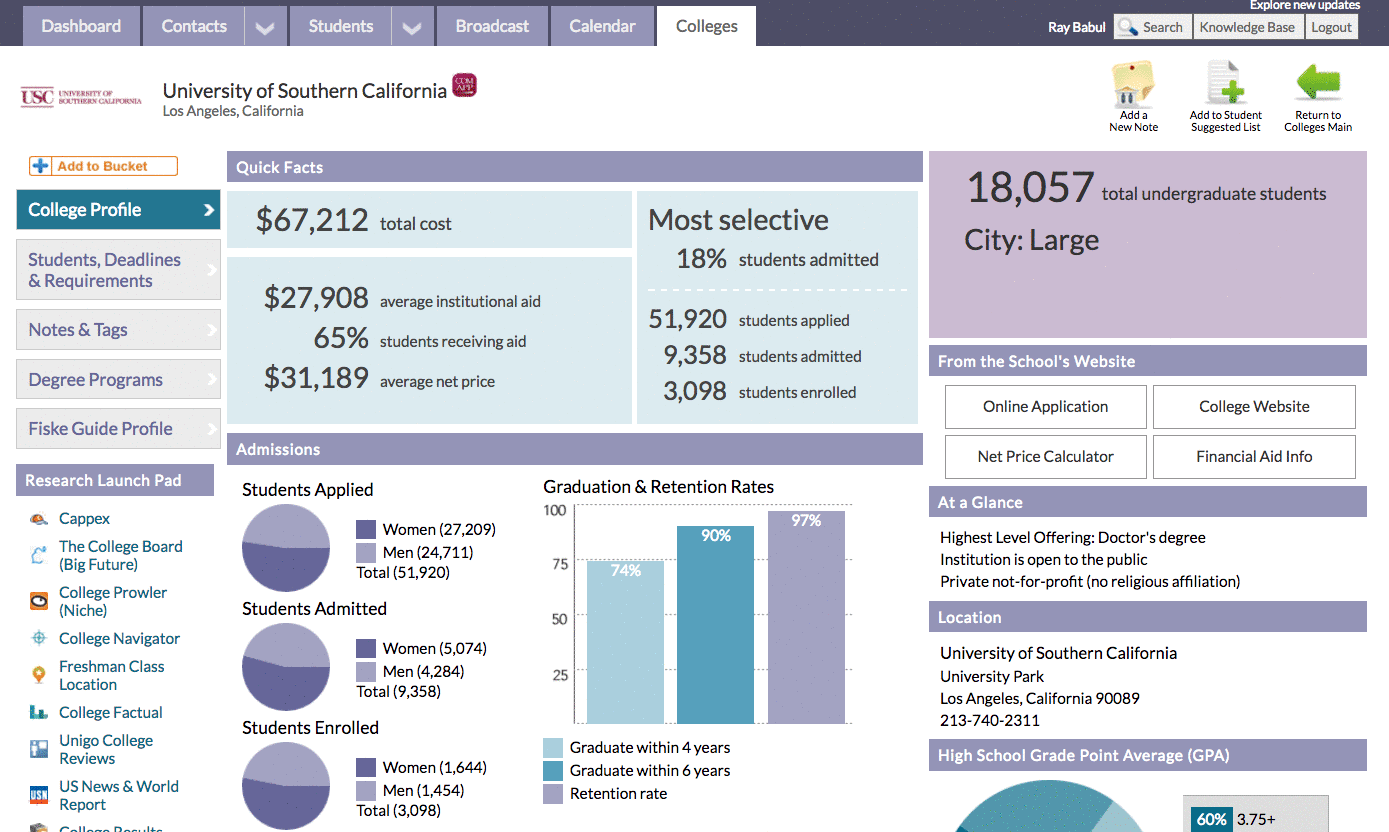Click the Unigo College Reviews icon
Screen dimensions: 1389x832
(x=39, y=749)
